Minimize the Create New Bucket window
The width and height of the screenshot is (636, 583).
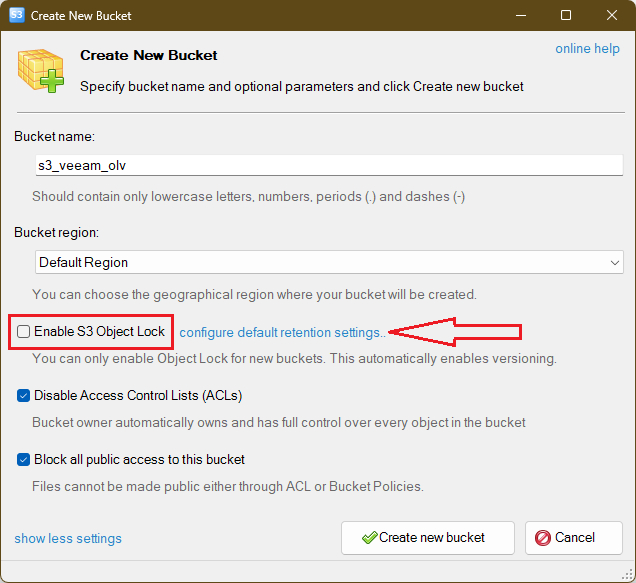click(521, 15)
